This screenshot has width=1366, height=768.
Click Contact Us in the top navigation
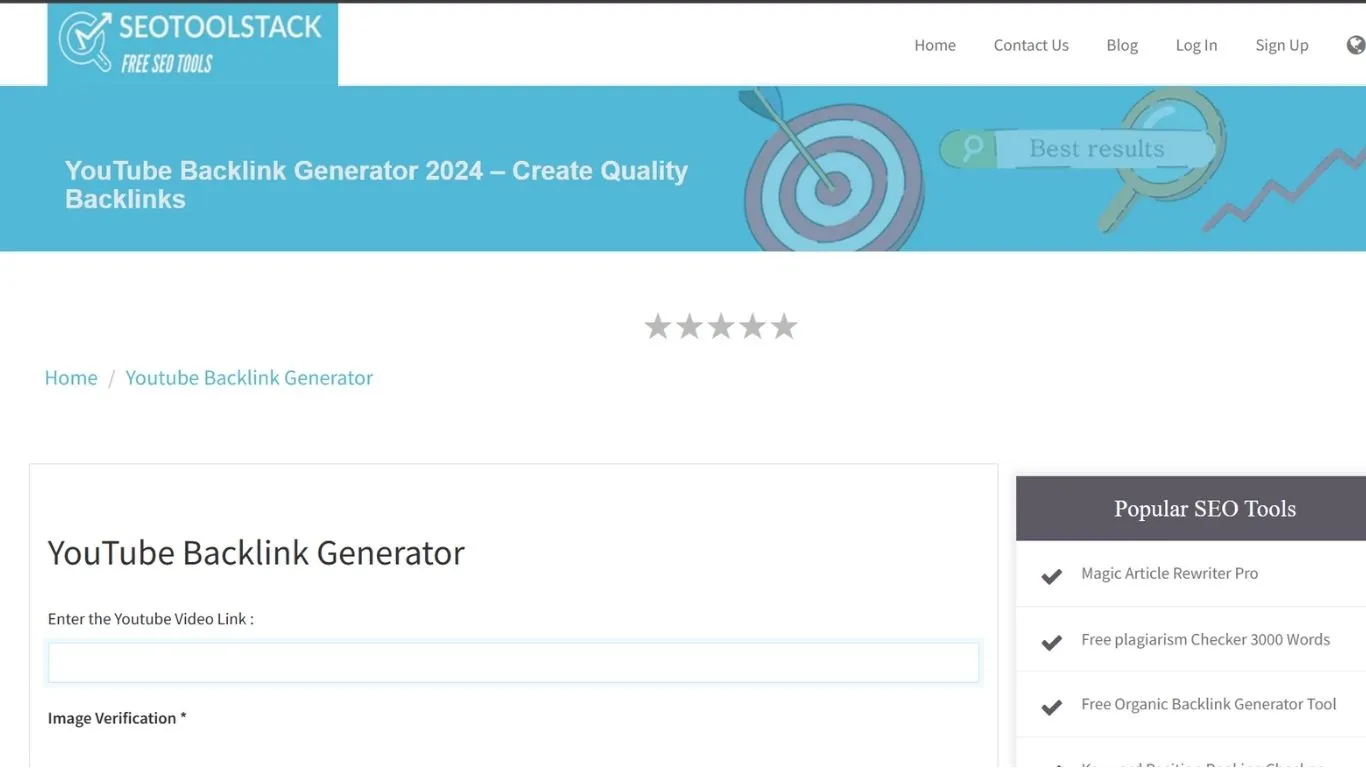[1031, 45]
